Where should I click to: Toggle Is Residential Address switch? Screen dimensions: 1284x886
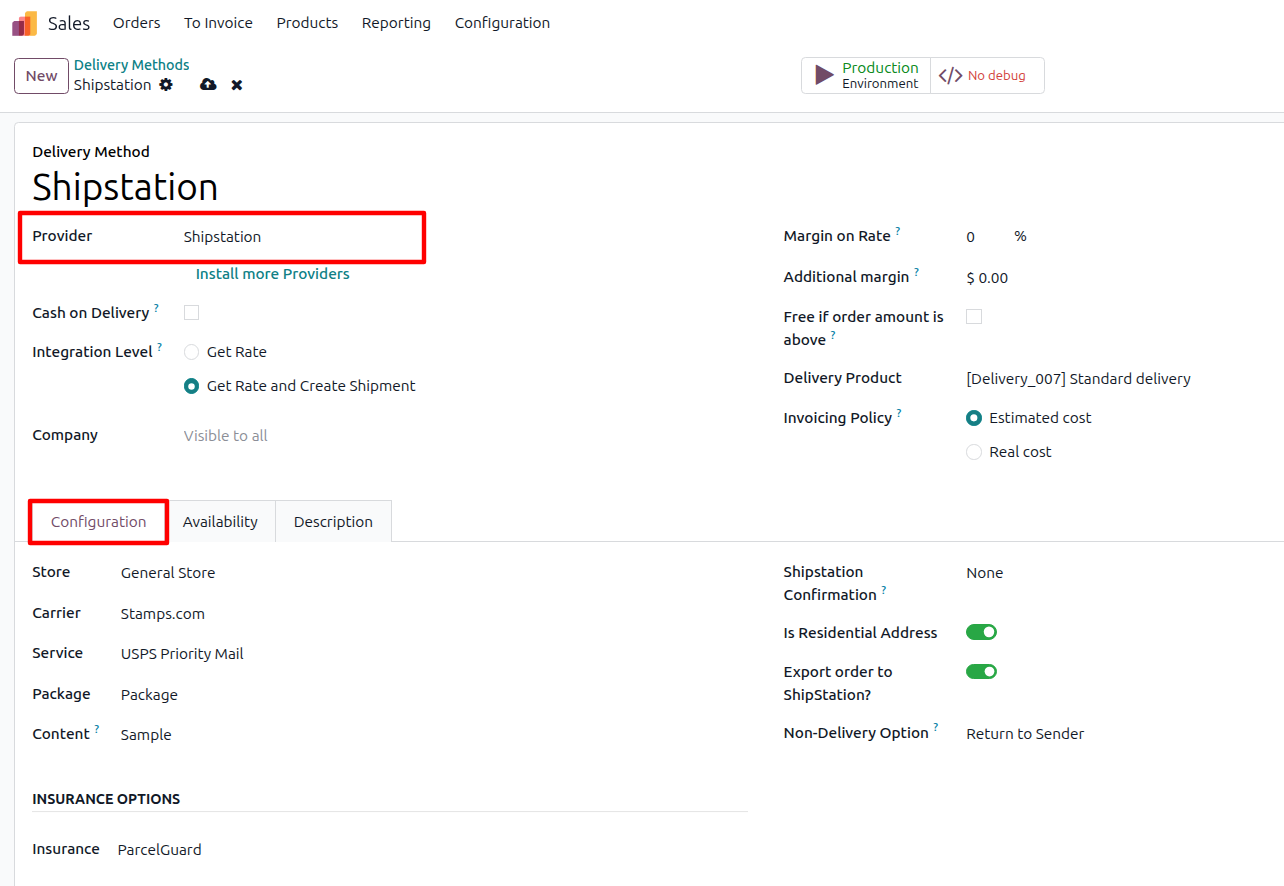(982, 632)
